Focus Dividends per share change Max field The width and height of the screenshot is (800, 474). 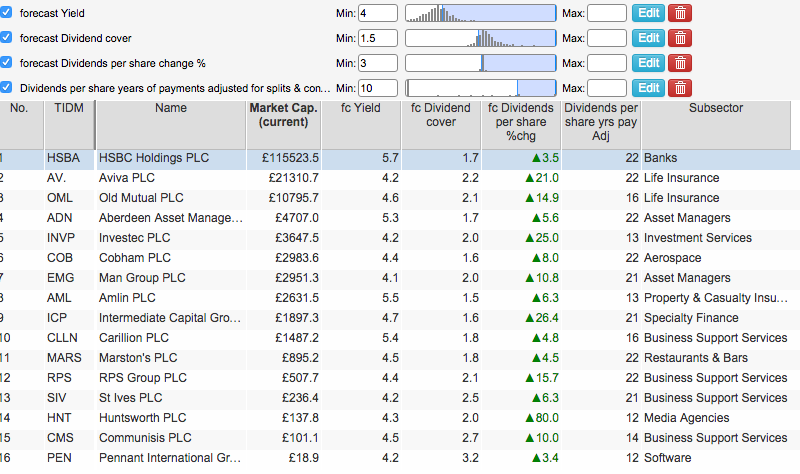click(607, 63)
